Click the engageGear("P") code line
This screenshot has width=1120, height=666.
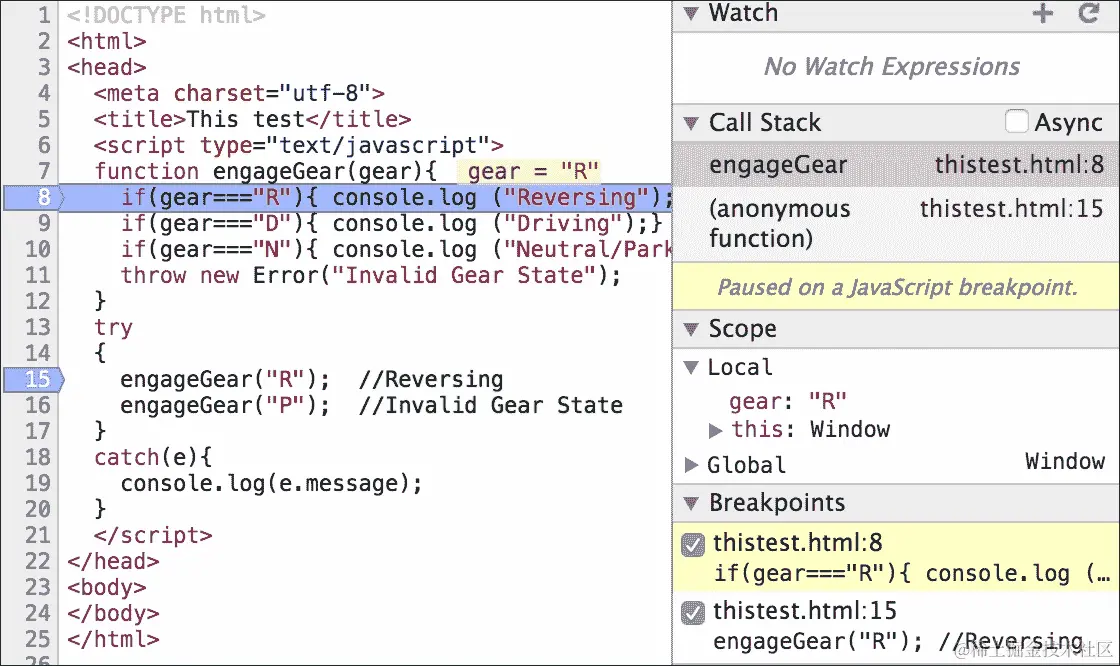(x=371, y=405)
